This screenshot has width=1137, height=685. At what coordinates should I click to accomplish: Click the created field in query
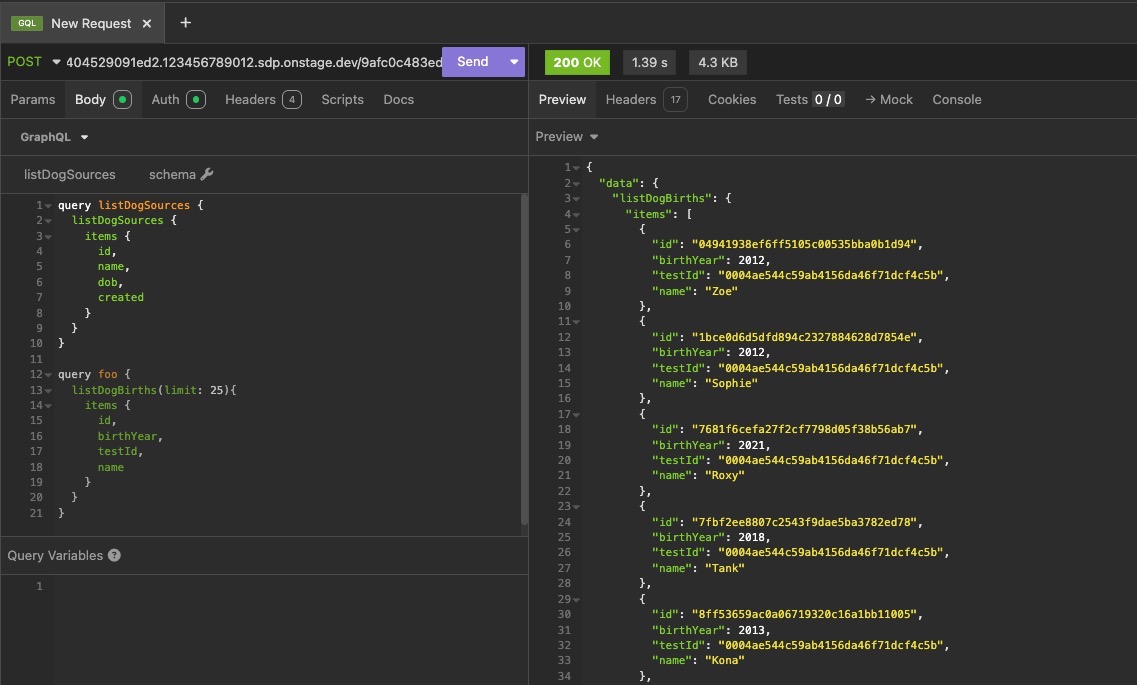coord(120,297)
